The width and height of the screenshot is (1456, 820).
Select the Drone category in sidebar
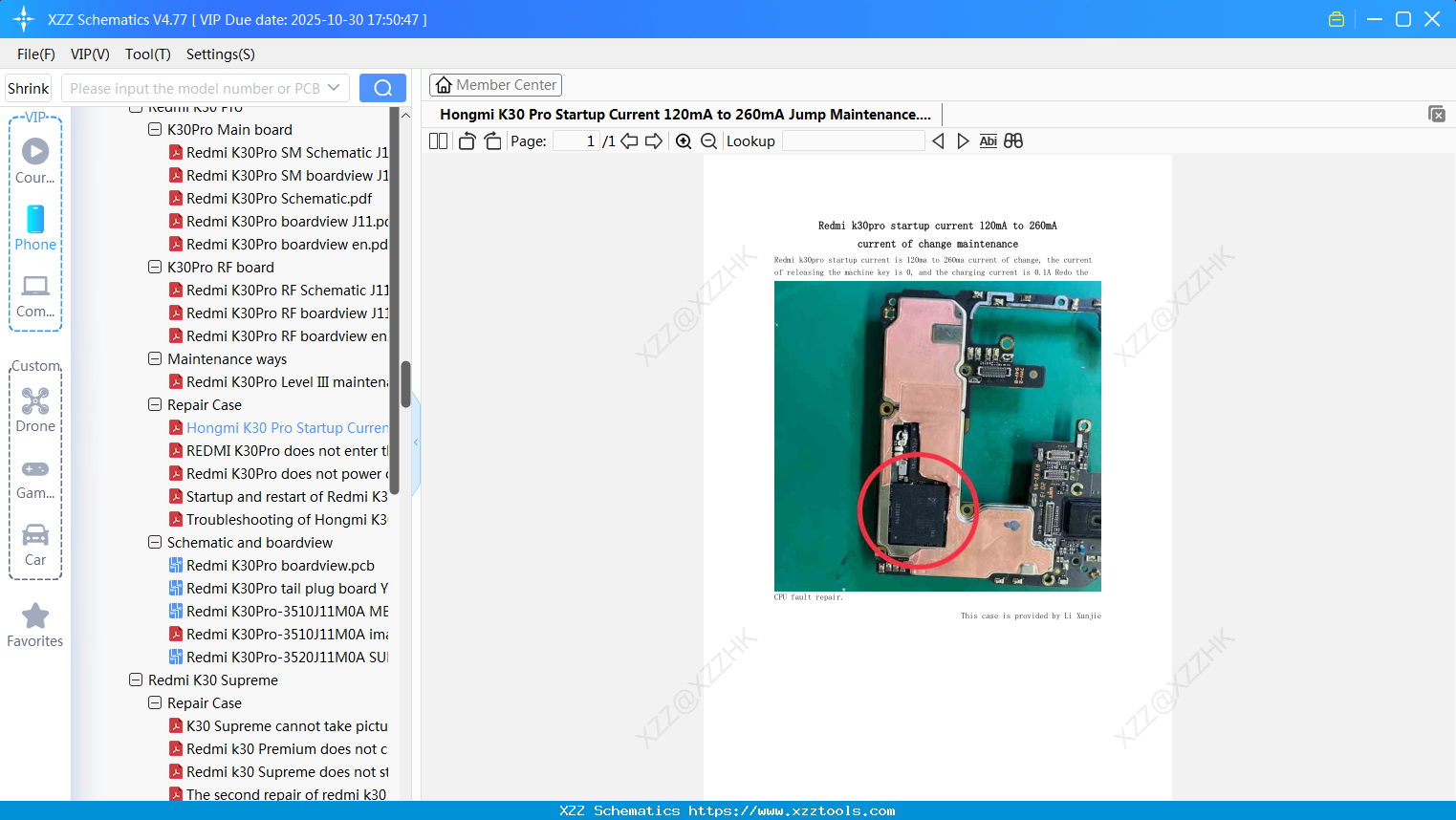[x=34, y=409]
